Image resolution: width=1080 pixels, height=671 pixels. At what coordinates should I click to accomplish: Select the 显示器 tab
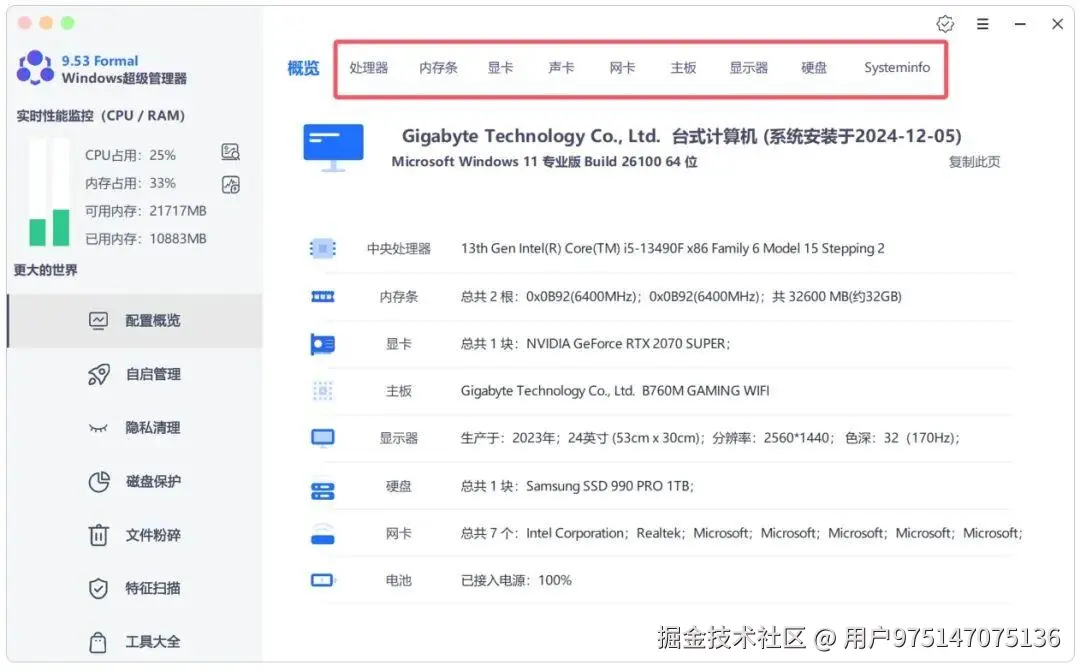tap(749, 68)
